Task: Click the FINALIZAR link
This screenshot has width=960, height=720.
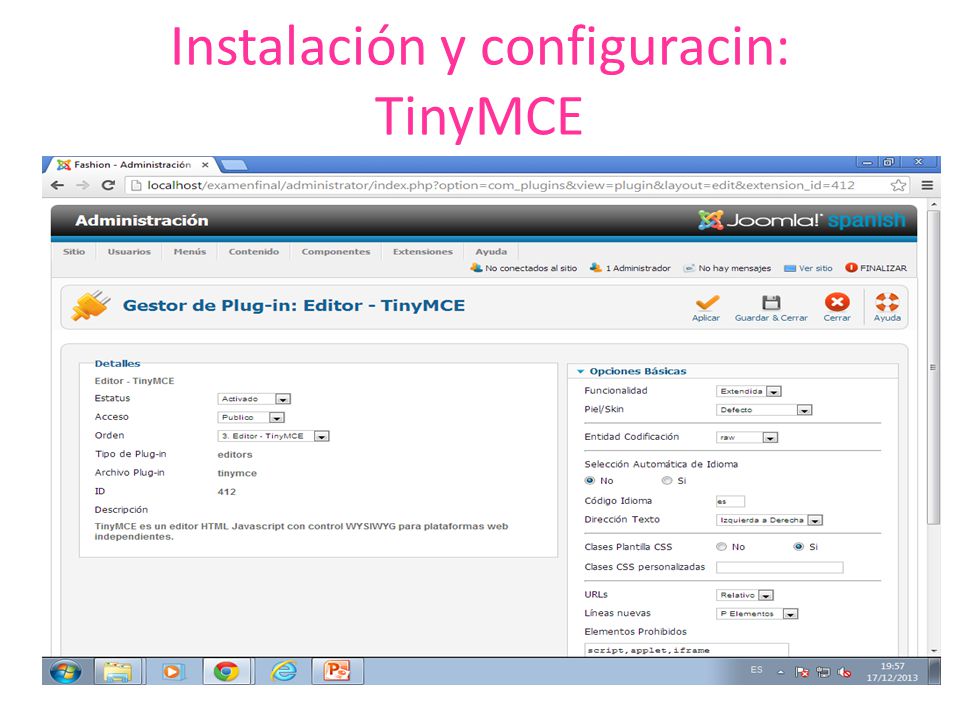Action: tap(883, 268)
